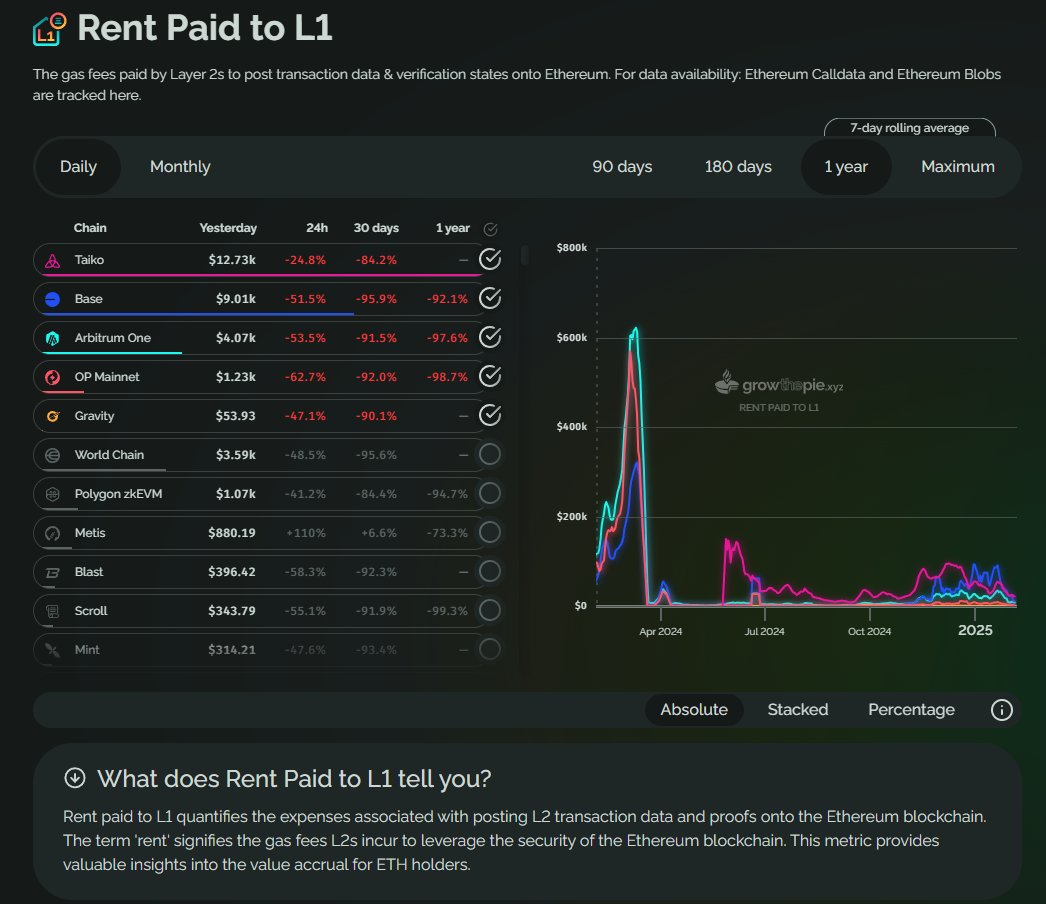This screenshot has height=904, width=1046.
Task: Uncheck Arbitrum One row toggle
Action: click(490, 337)
